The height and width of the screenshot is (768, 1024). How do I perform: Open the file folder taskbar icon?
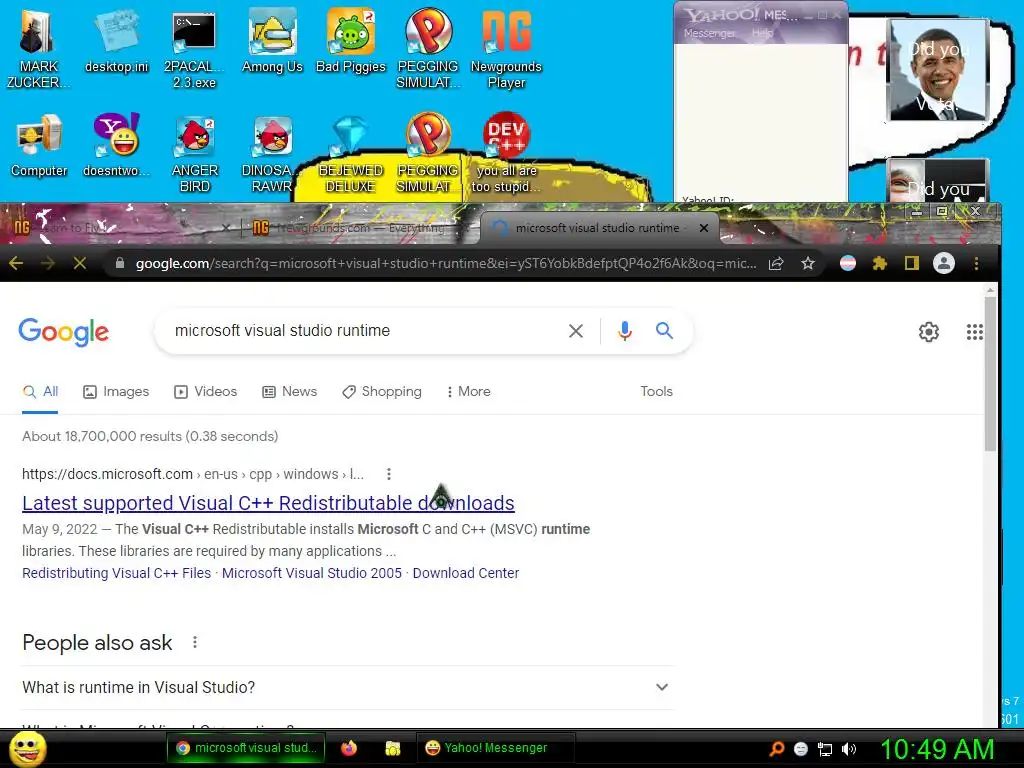(392, 748)
